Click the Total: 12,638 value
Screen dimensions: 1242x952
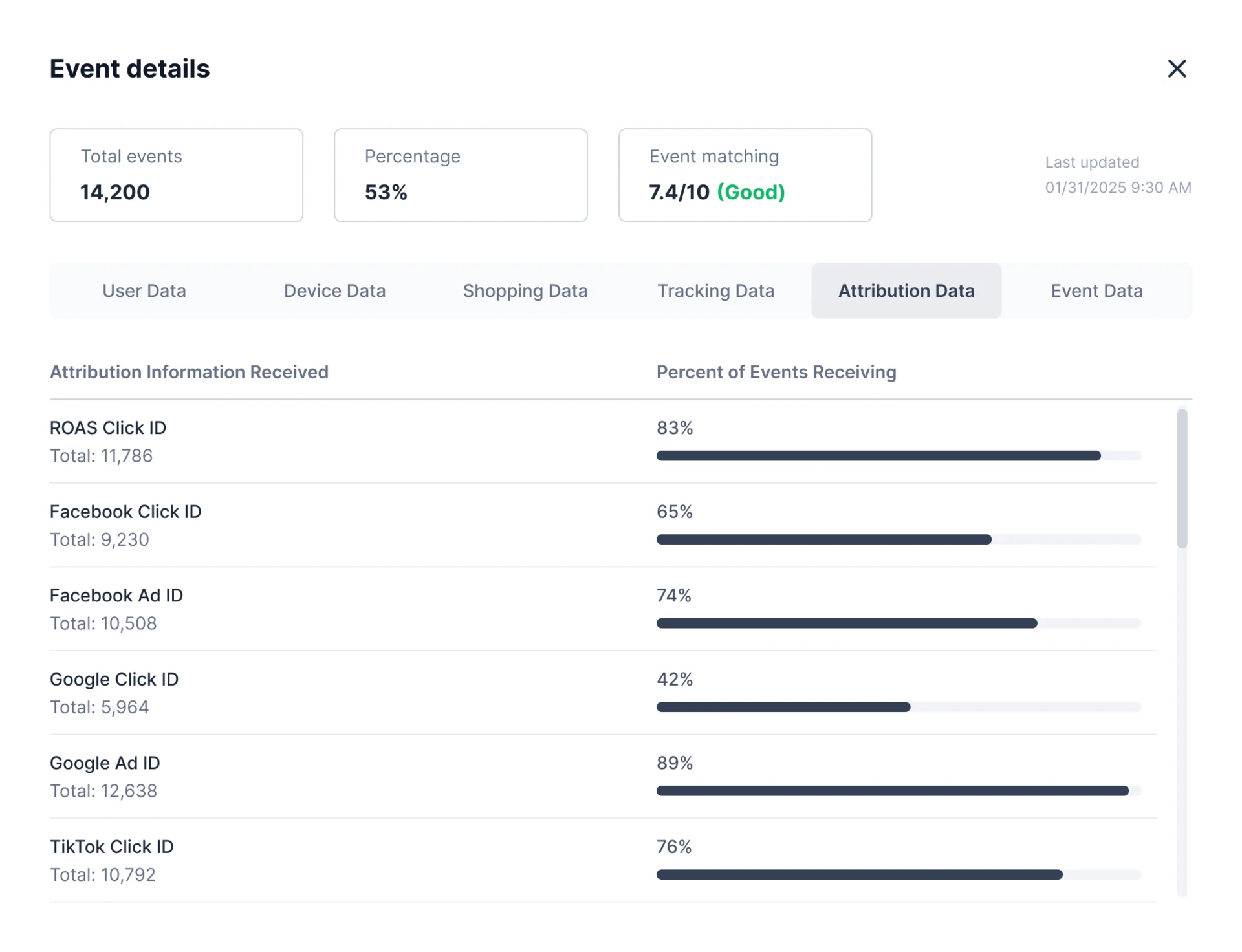(x=103, y=791)
